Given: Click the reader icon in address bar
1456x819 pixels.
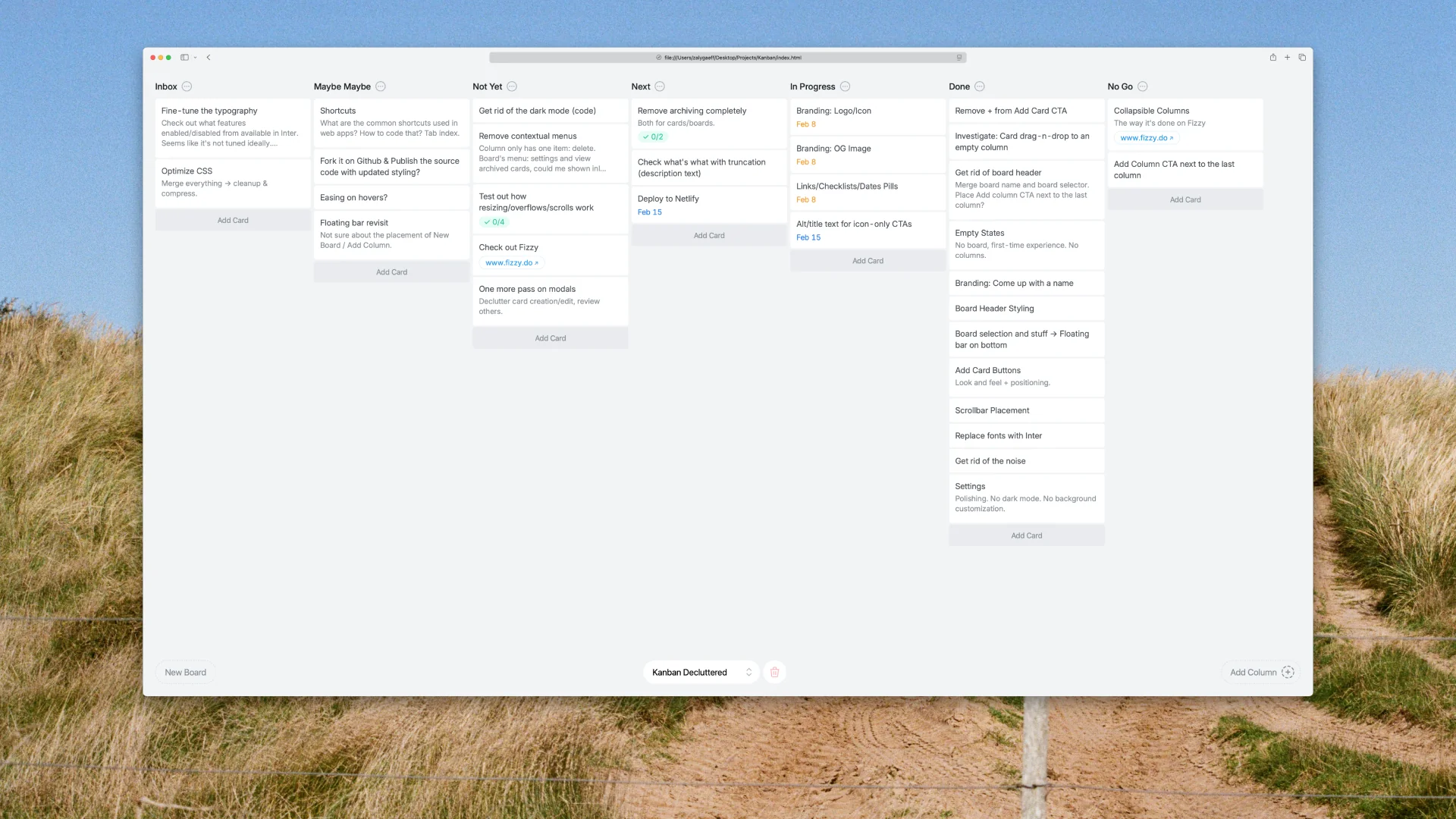Looking at the screenshot, I should (959, 58).
